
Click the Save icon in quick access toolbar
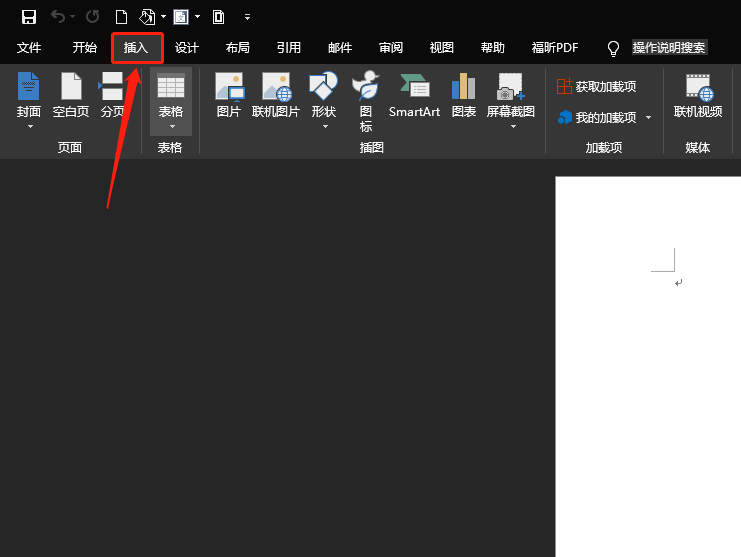(29, 17)
